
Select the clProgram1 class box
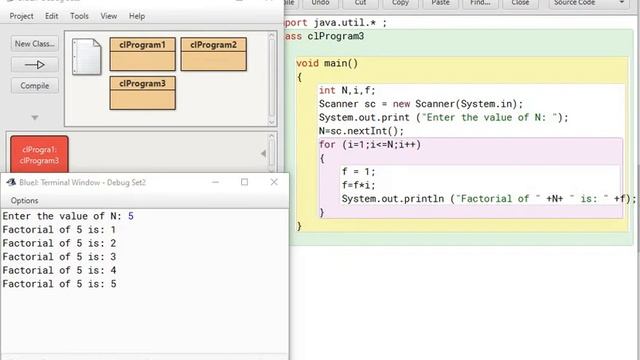(x=142, y=54)
